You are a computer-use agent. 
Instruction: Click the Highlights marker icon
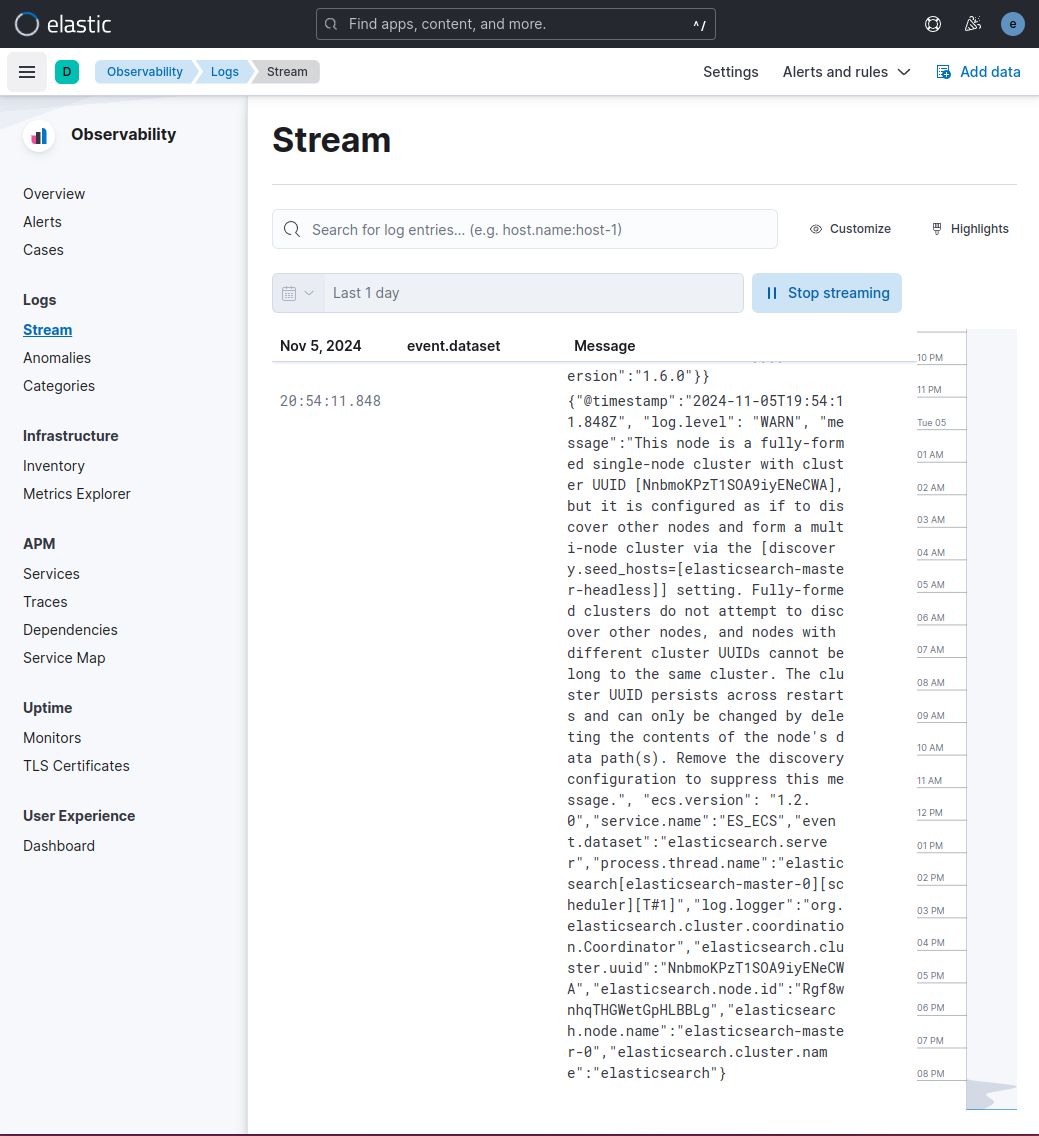pyautogui.click(x=937, y=229)
